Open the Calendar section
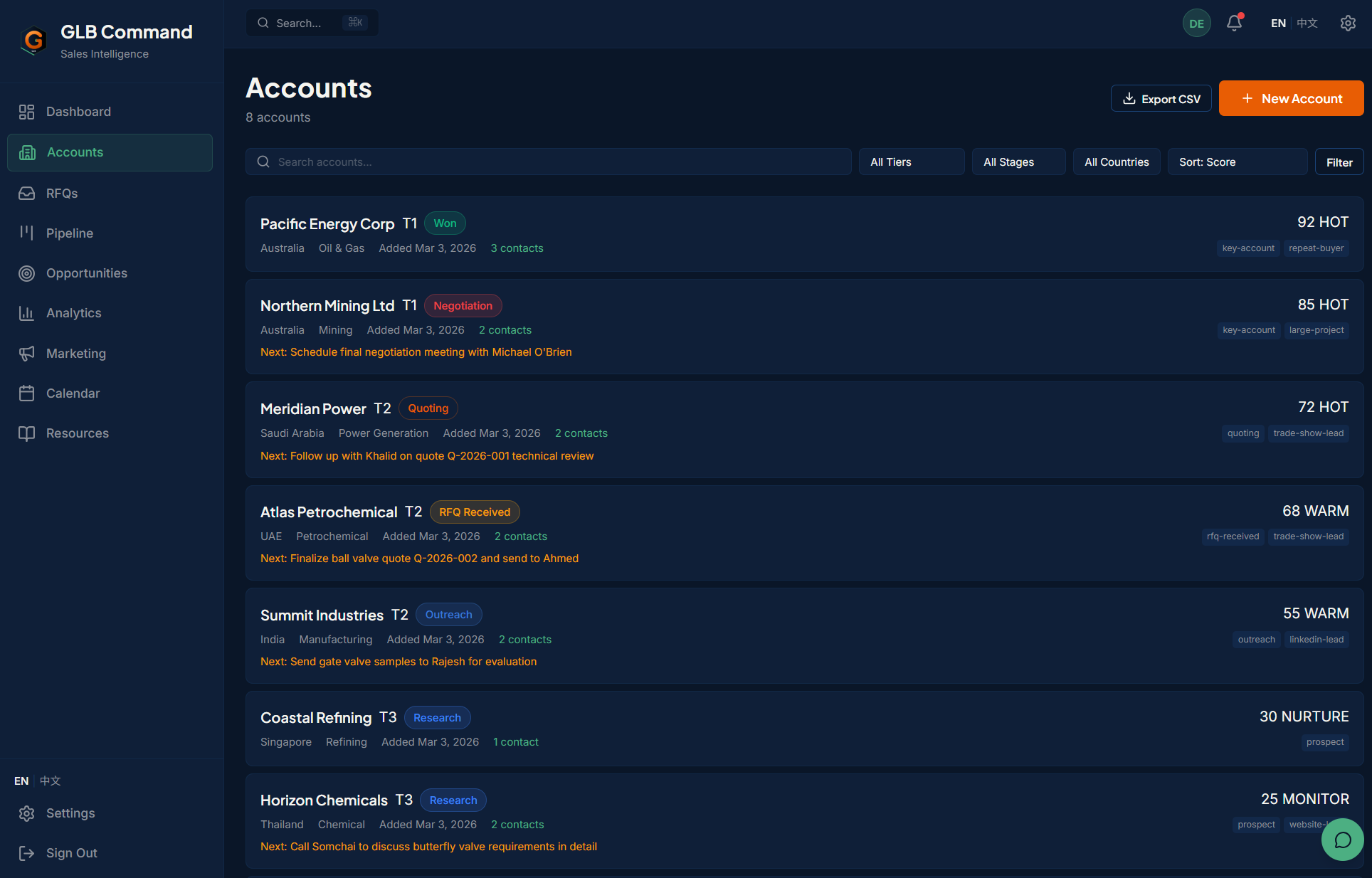The width and height of the screenshot is (1372, 878). pyautogui.click(x=73, y=393)
